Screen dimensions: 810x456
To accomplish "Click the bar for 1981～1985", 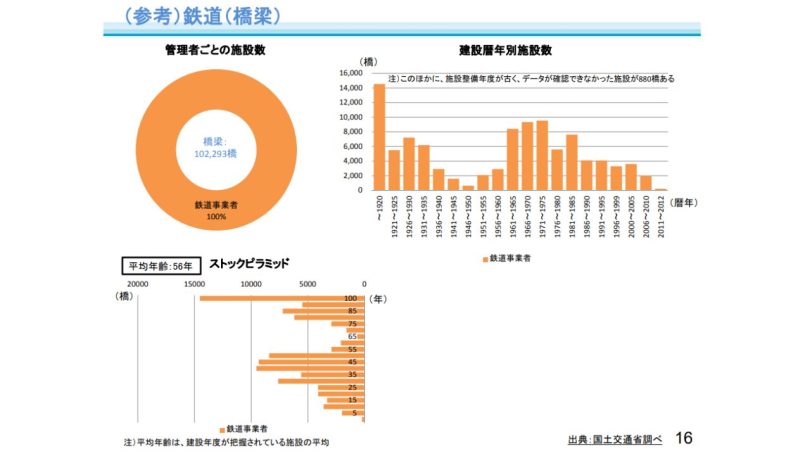I will tap(571, 162).
